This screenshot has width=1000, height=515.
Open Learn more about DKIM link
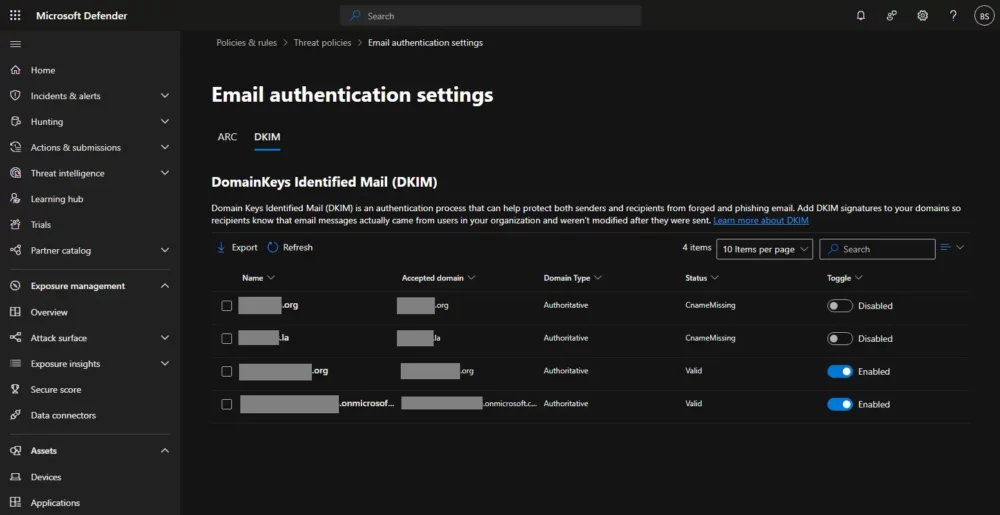[761, 221]
